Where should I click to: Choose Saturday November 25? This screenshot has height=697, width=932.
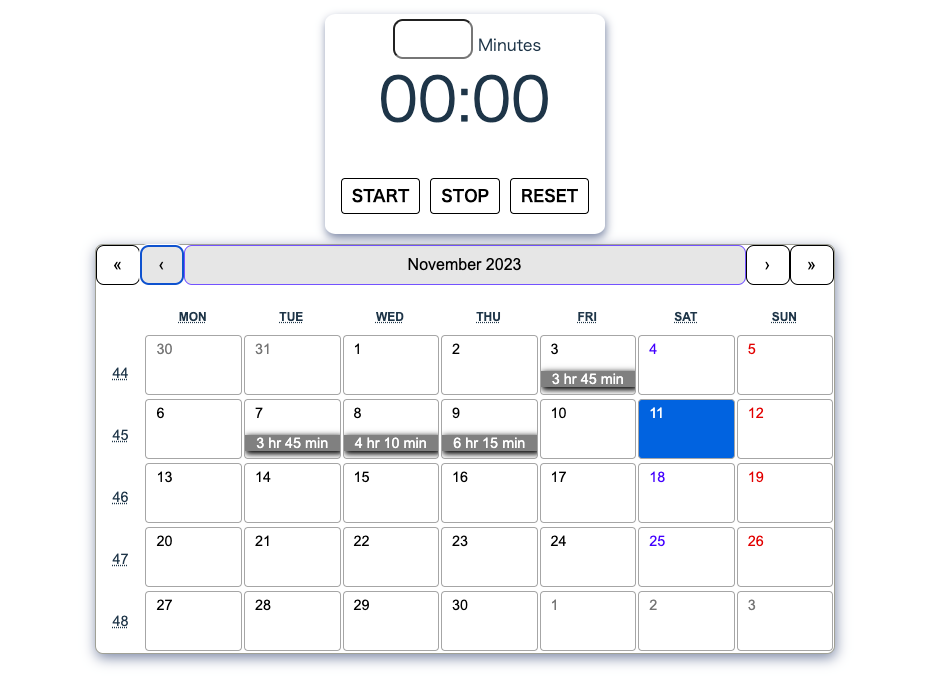click(686, 557)
